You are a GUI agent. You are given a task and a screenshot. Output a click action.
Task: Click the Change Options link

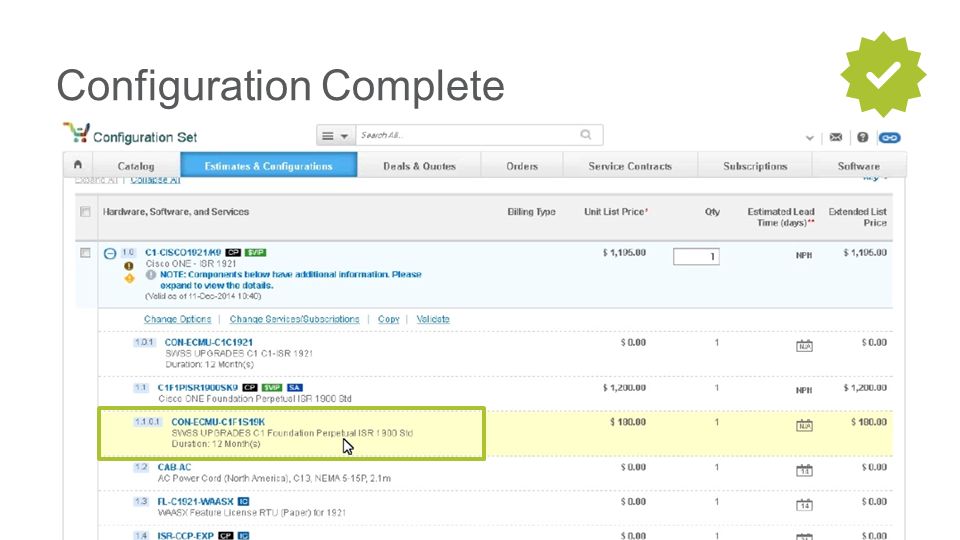pos(178,319)
